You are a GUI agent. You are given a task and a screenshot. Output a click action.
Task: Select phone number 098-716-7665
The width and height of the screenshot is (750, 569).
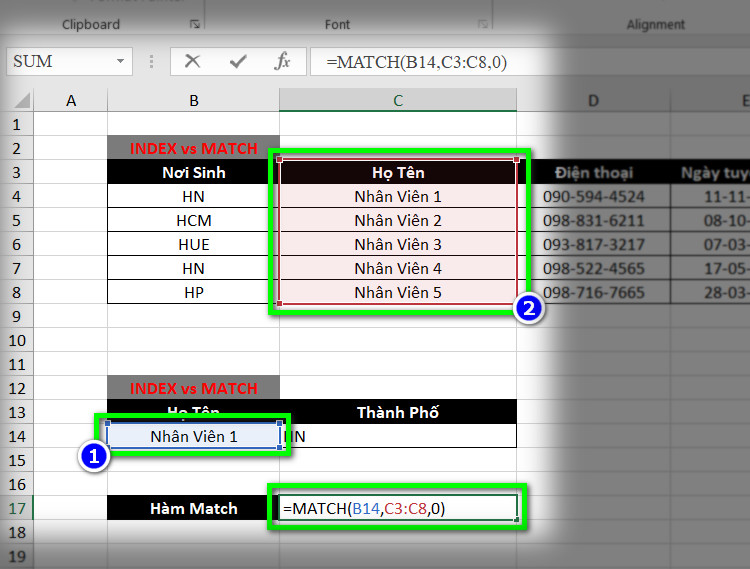pos(594,292)
